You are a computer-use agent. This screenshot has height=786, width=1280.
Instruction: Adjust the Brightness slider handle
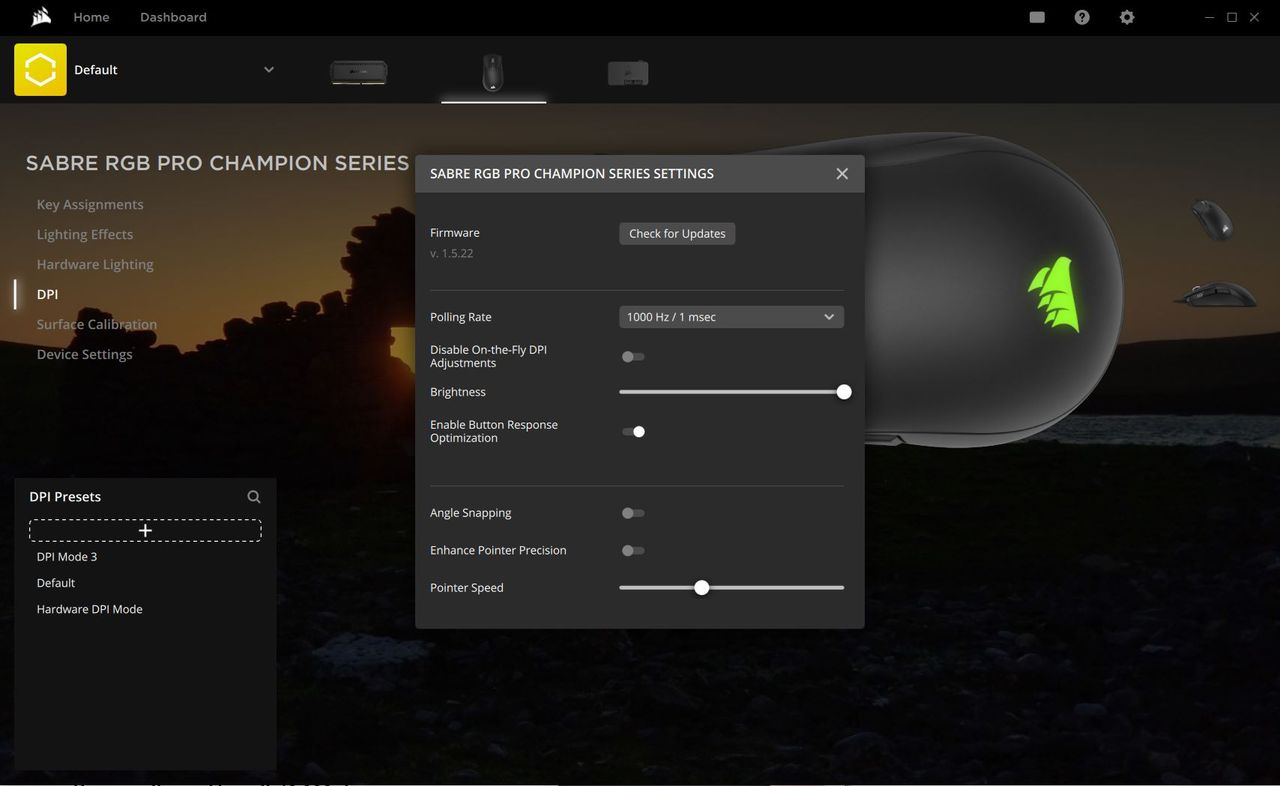click(x=844, y=392)
